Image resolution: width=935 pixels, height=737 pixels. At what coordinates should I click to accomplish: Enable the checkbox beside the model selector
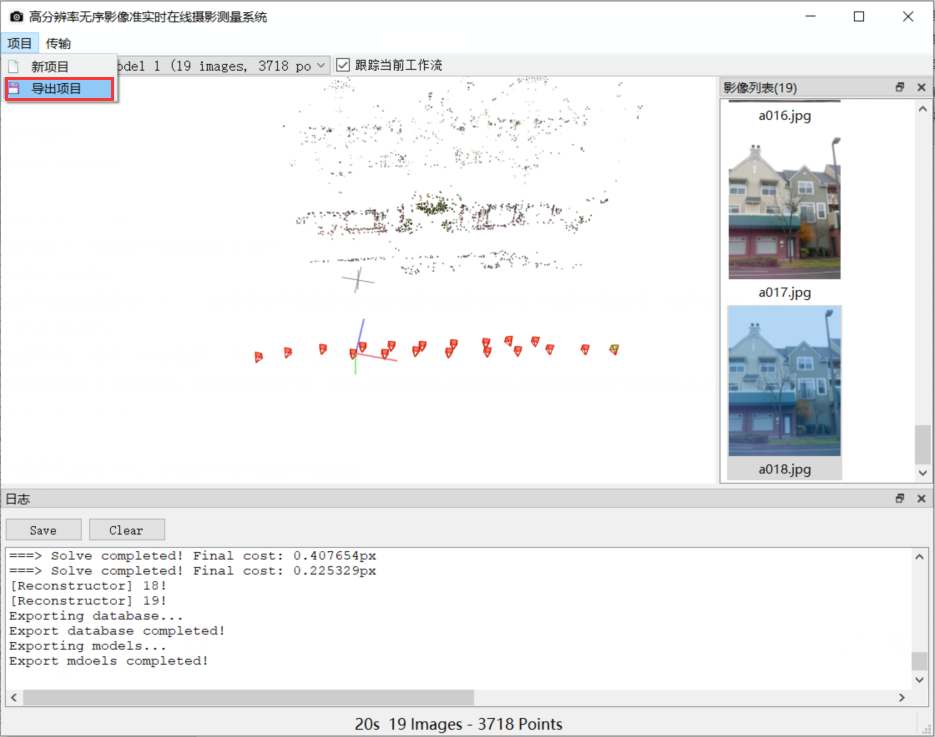coord(342,64)
